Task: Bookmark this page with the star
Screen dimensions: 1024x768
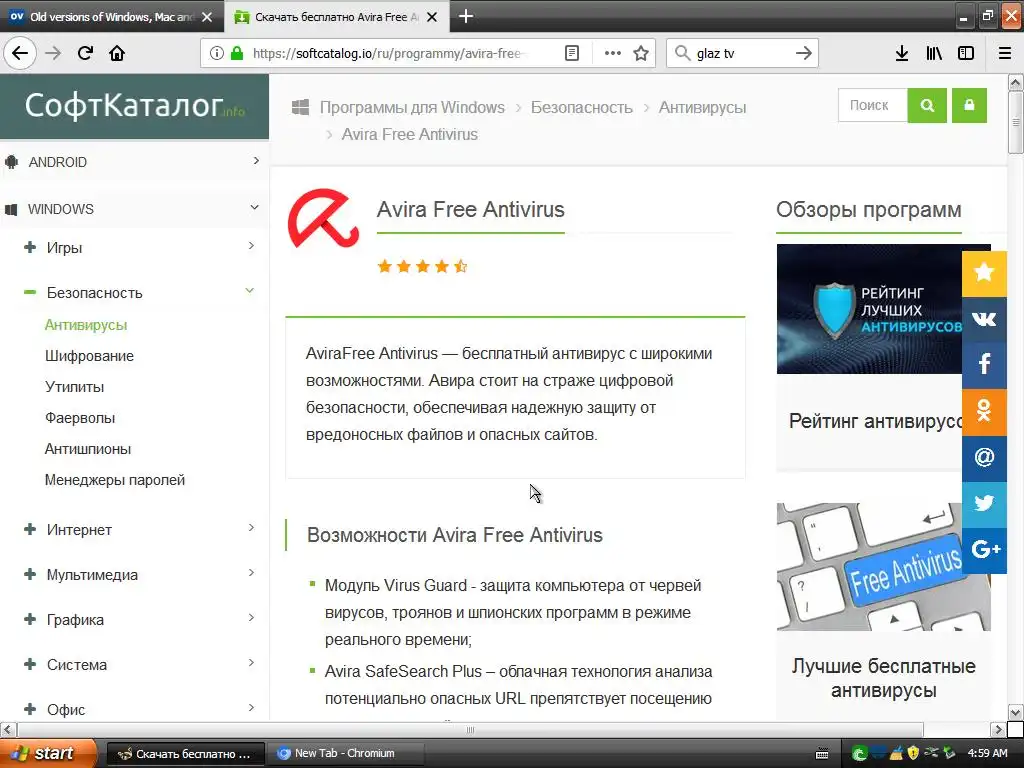Action: (641, 53)
